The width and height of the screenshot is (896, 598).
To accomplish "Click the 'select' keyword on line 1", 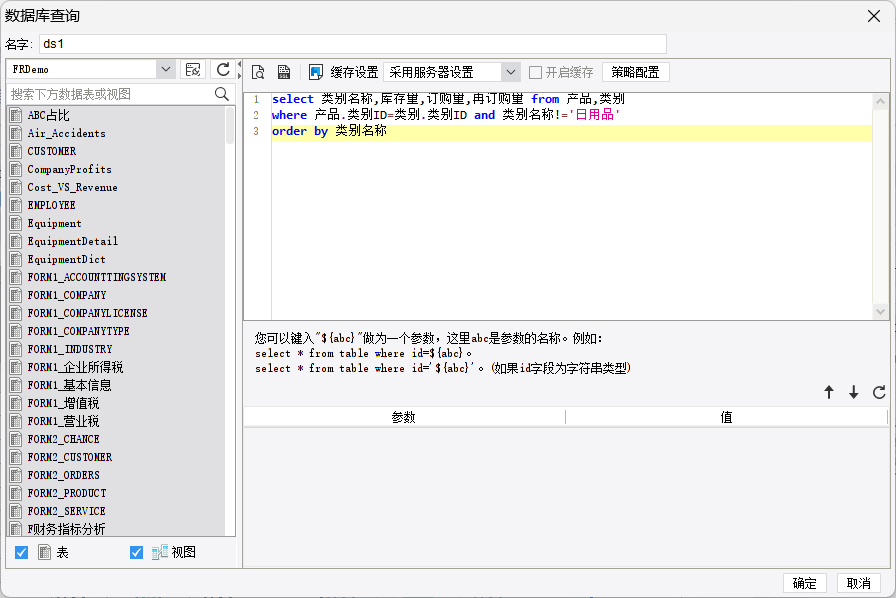I will [x=293, y=99].
